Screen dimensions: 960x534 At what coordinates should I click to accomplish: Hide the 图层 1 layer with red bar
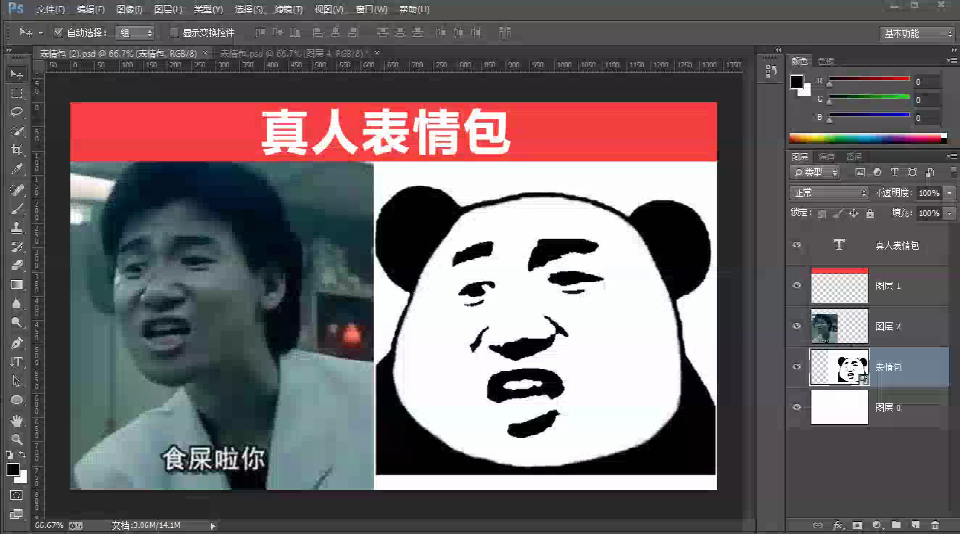797,285
